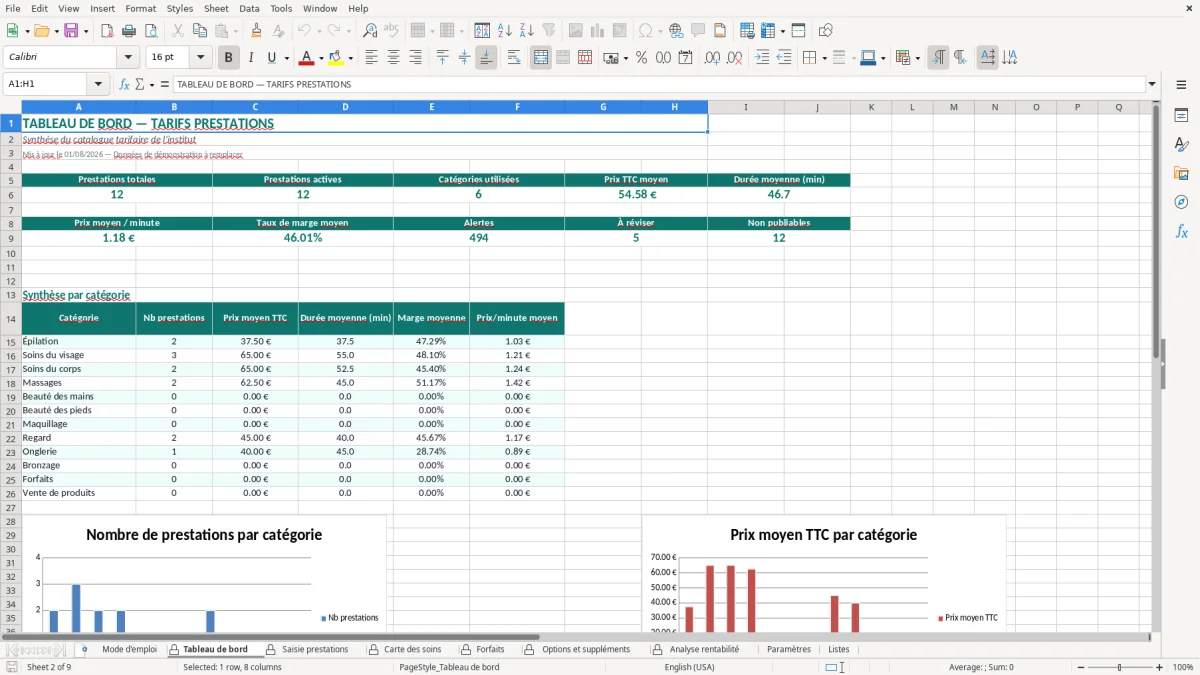Print the spreadsheet via printer icon
This screenshot has height=675, width=1200.
[x=129, y=31]
